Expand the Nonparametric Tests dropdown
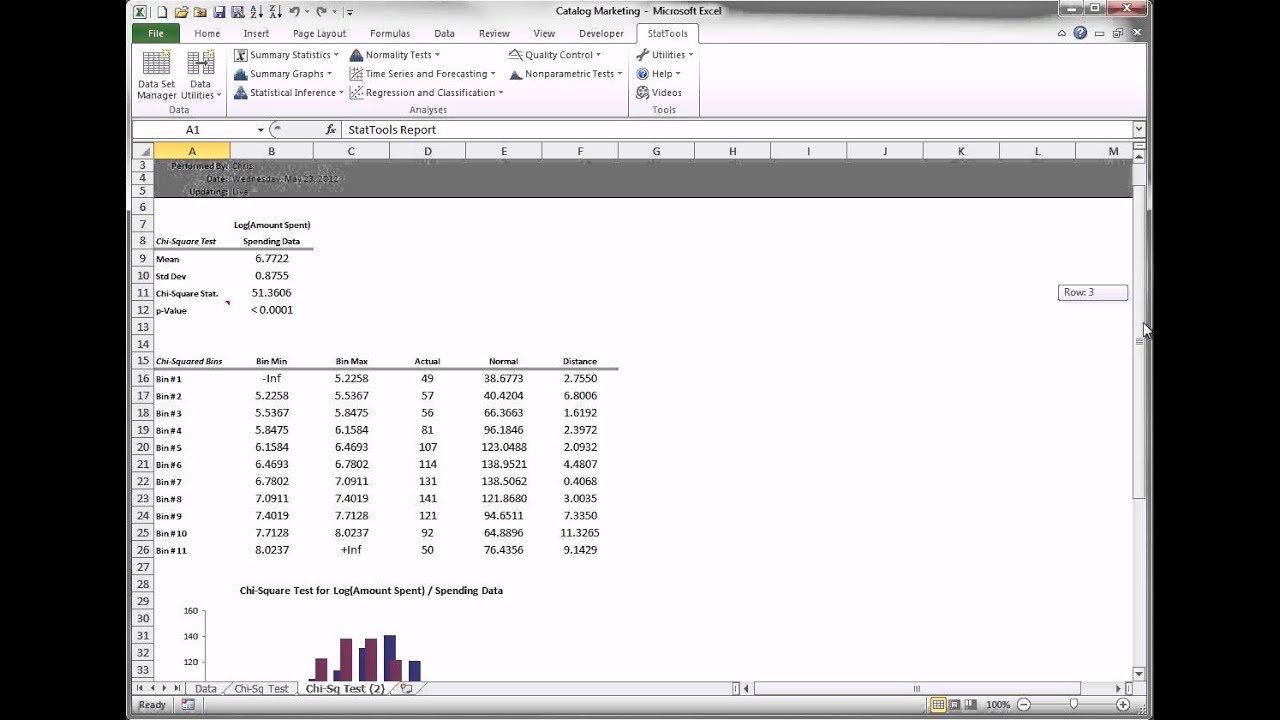This screenshot has height=720, width=1280. tap(566, 74)
